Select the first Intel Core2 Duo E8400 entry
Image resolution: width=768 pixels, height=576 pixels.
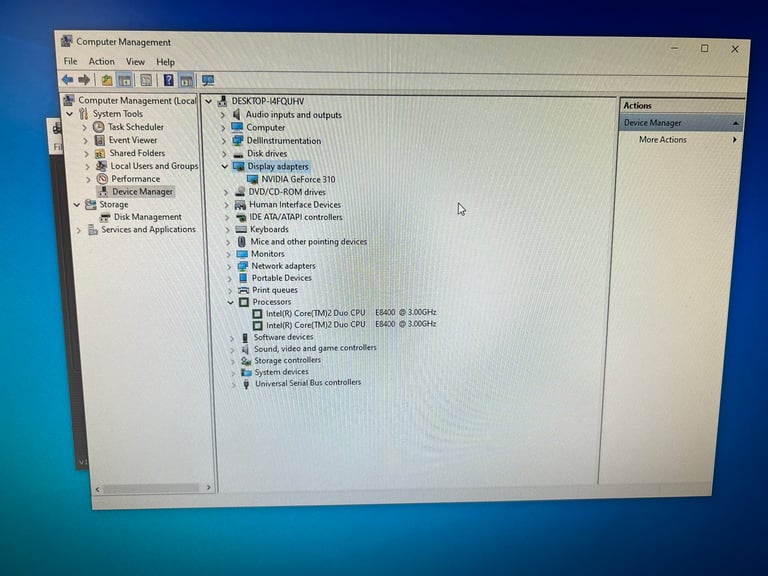(351, 312)
